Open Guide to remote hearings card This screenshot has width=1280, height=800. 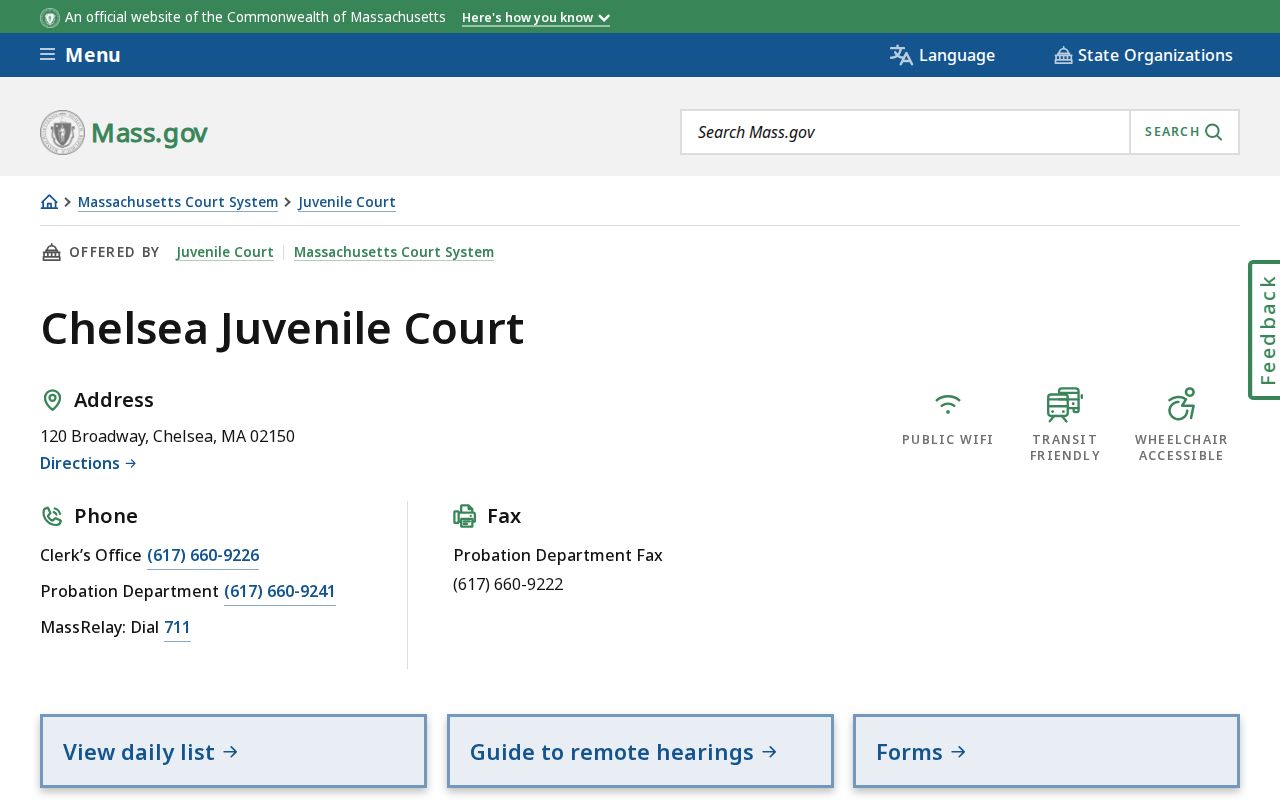click(x=640, y=751)
